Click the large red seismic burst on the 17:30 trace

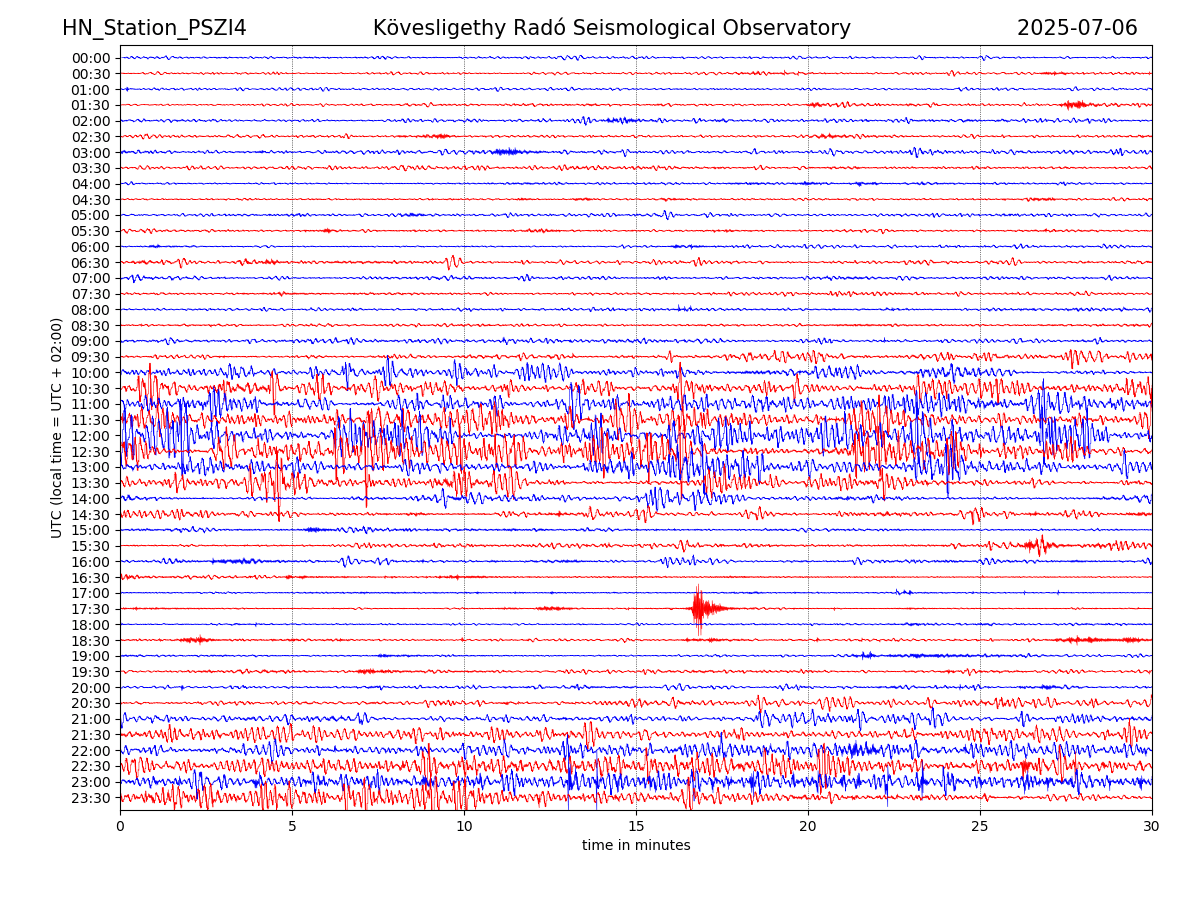click(700, 608)
